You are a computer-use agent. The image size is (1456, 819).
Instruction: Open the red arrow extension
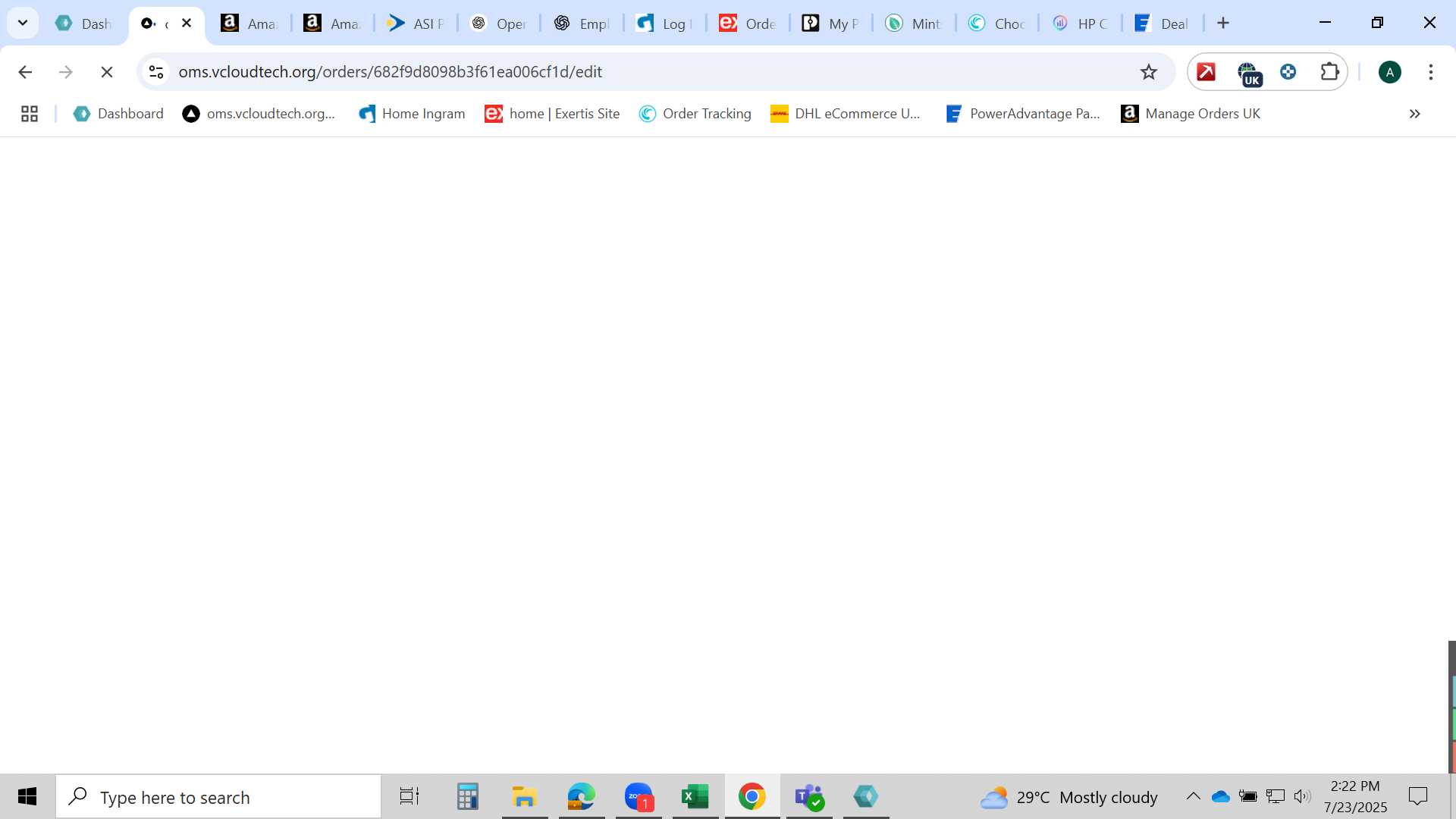pos(1207,72)
